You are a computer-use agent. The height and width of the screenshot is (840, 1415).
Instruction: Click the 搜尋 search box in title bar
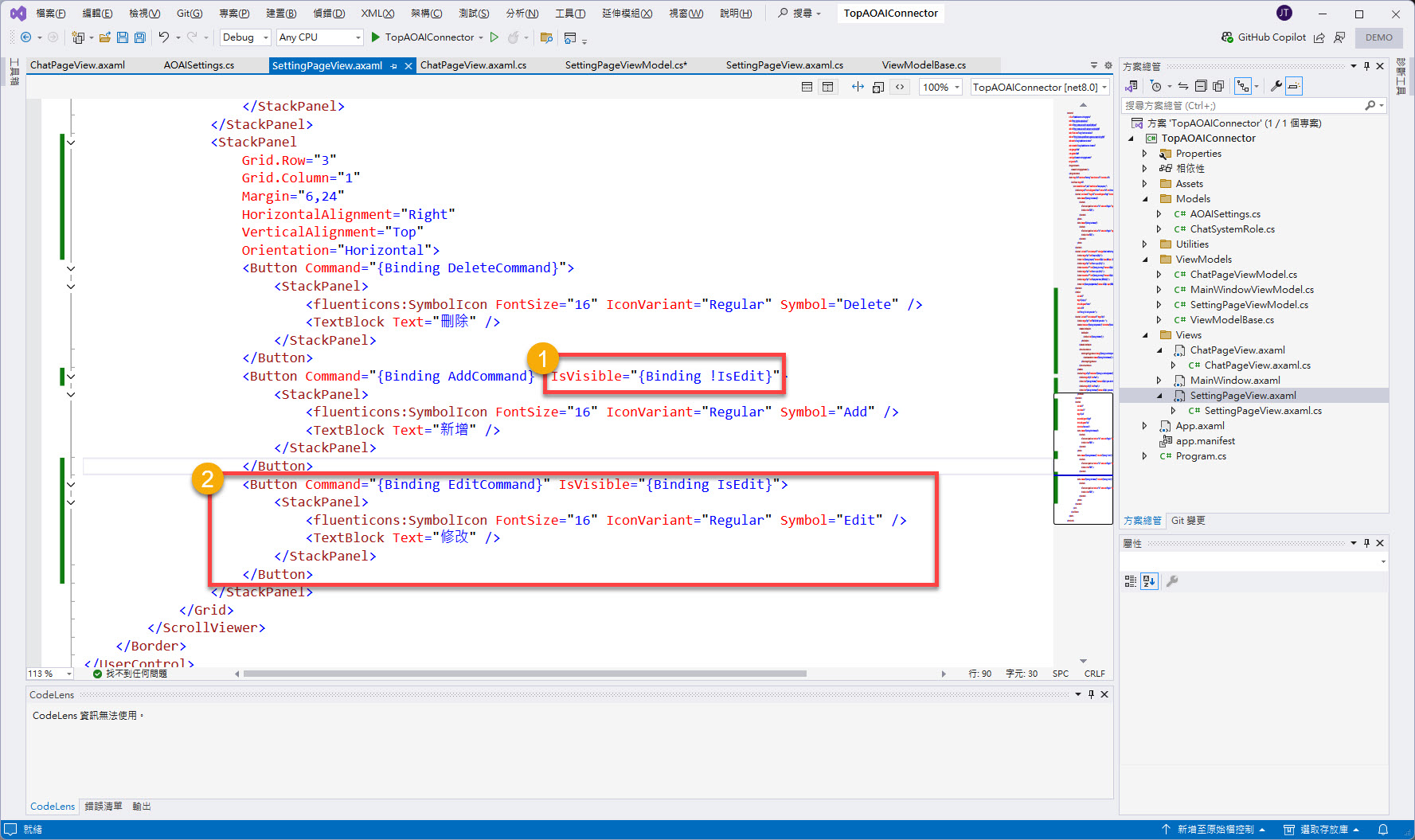pyautogui.click(x=799, y=13)
